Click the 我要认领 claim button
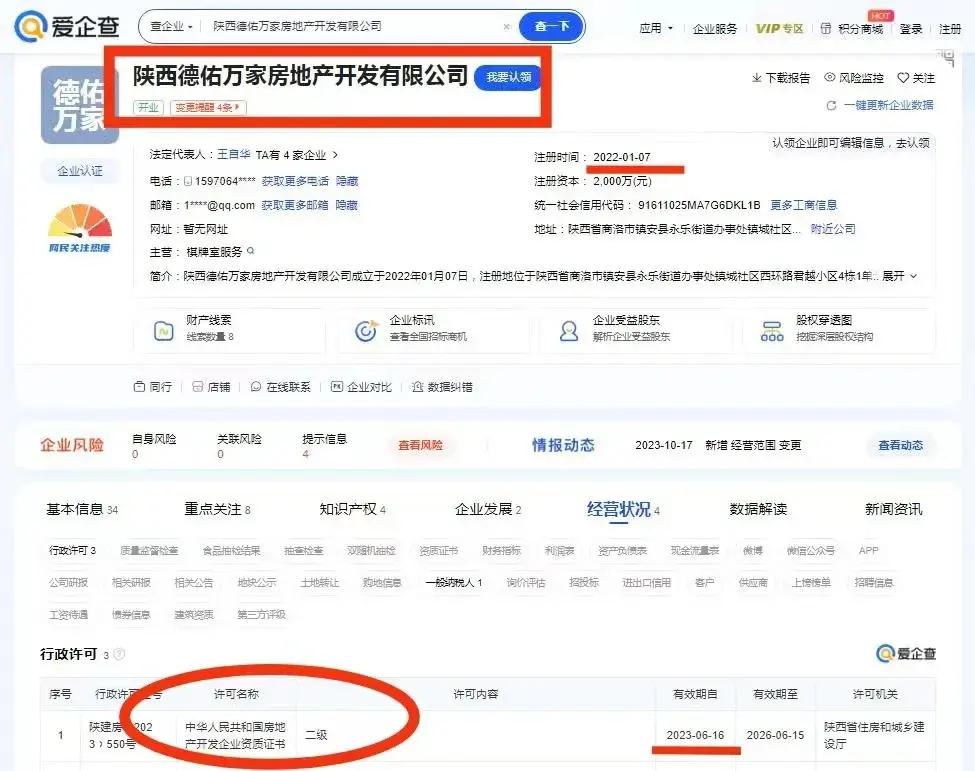Image resolution: width=975 pixels, height=771 pixels. click(508, 77)
